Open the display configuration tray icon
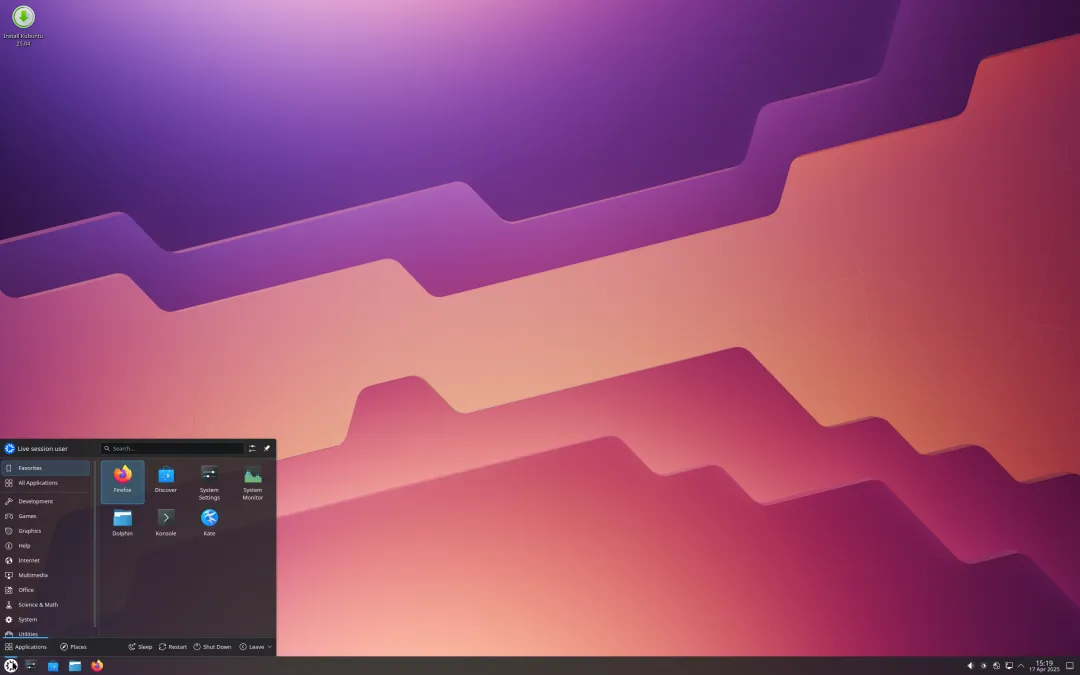The image size is (1080, 675). pos(1009,666)
